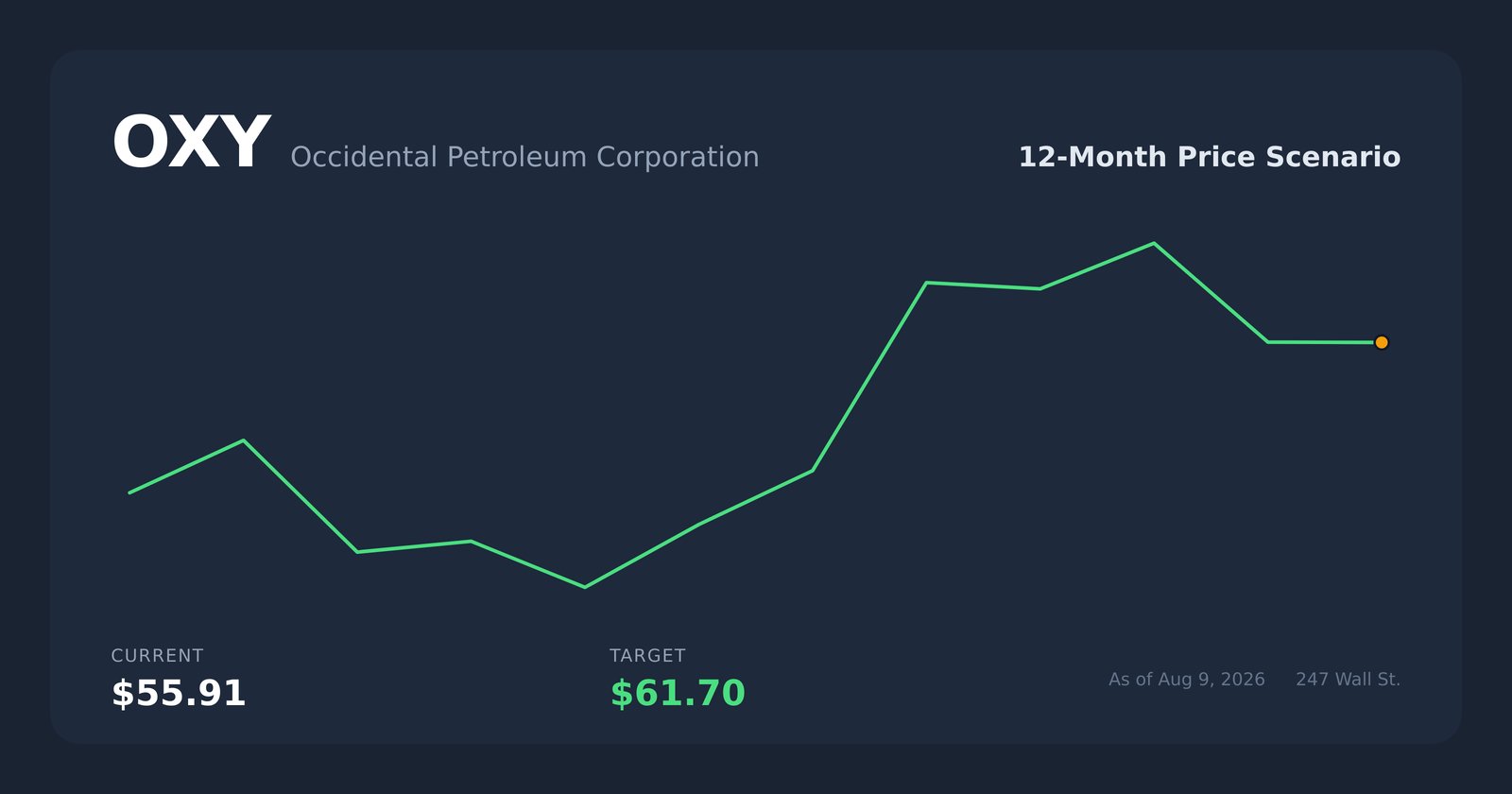Click the line's dip point after first peak
Image resolution: width=1512 pixels, height=794 pixels.
coord(357,552)
